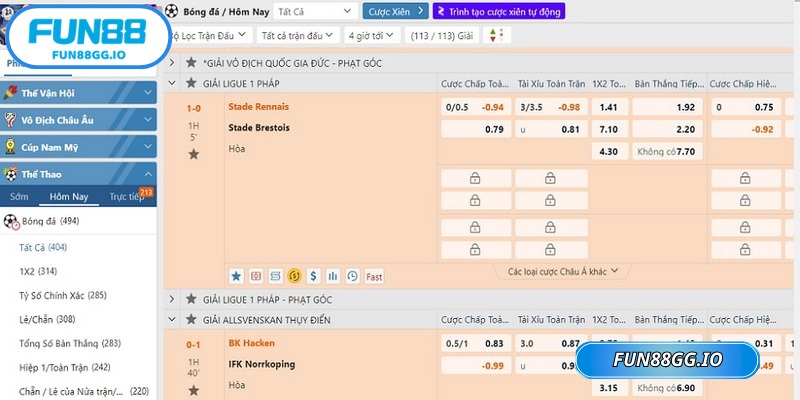Click the yellow coin icon in the Rennais match toolbar

tap(294, 276)
